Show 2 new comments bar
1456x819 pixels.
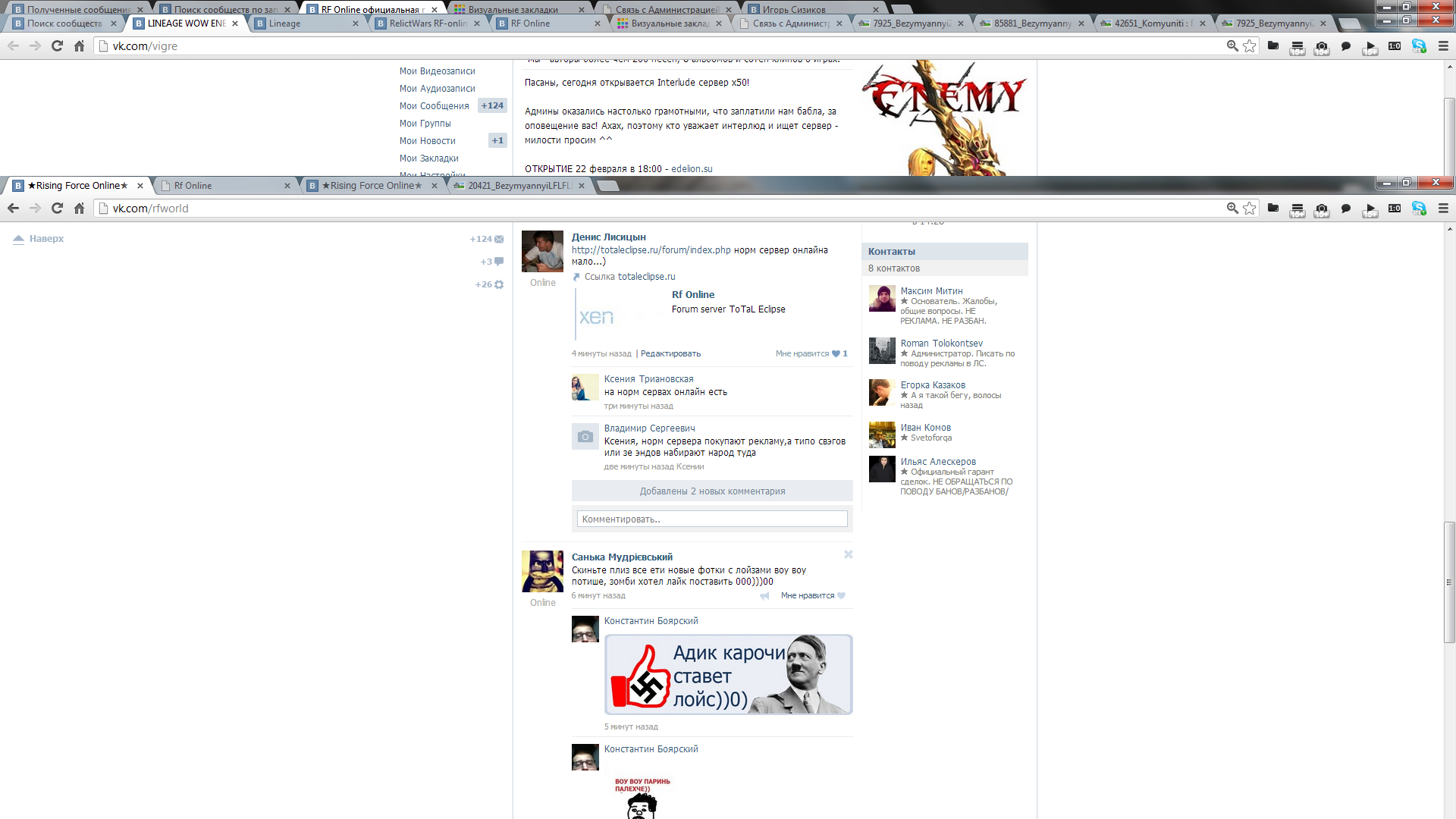coord(712,491)
